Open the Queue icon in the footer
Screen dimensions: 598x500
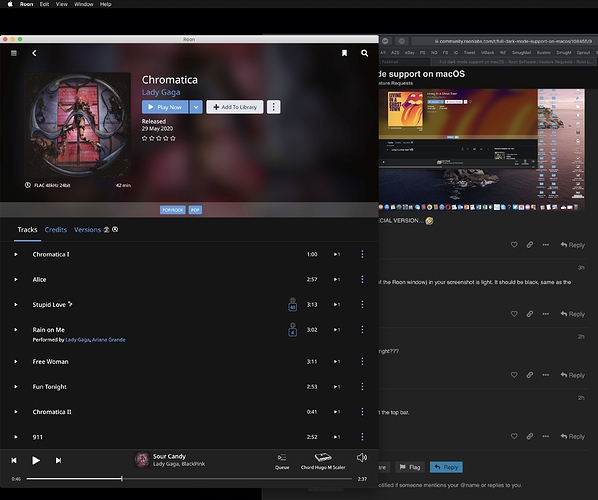(282, 461)
